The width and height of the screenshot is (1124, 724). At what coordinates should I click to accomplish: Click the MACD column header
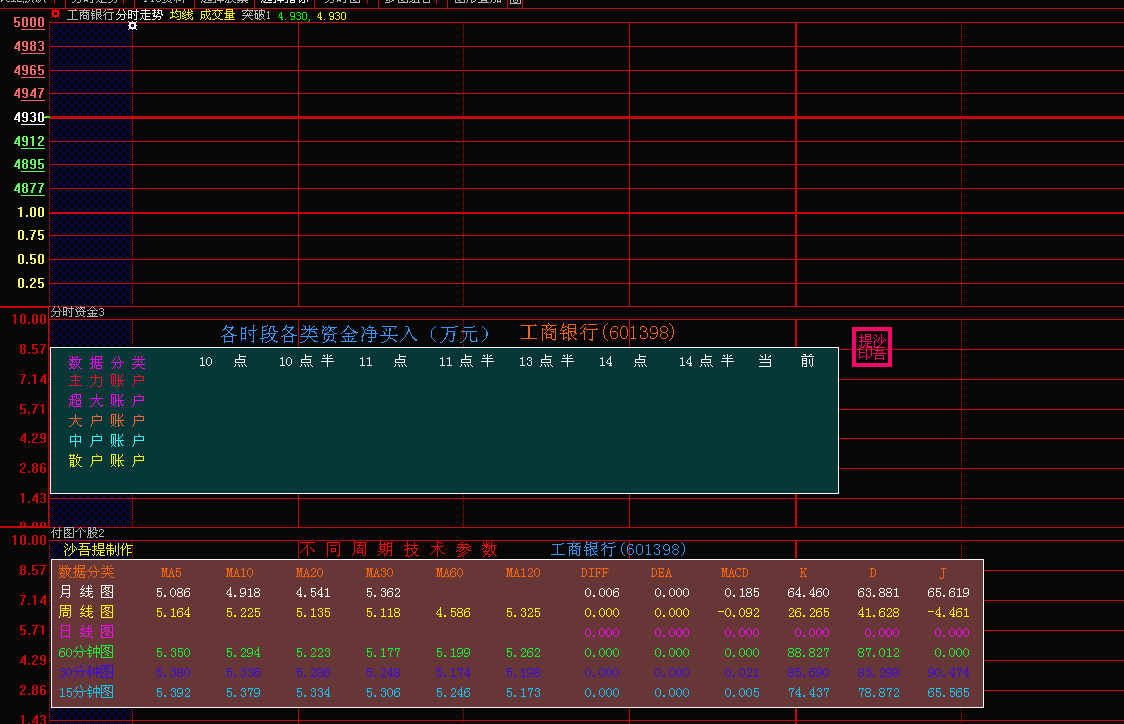coord(734,573)
